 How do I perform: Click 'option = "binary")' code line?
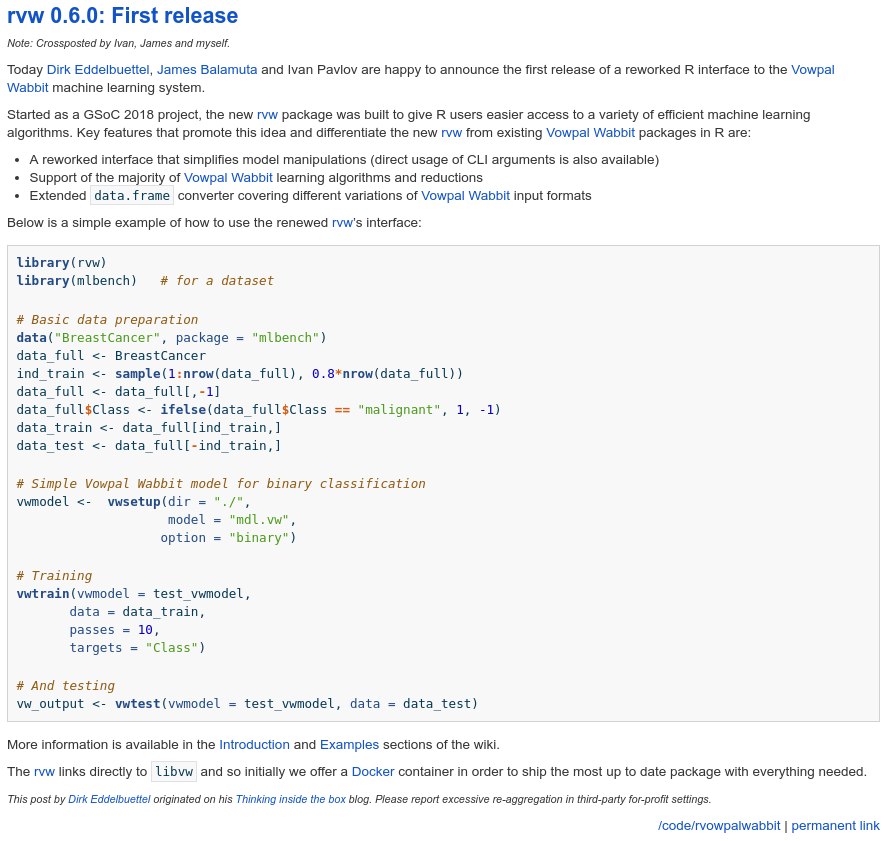pos(228,538)
